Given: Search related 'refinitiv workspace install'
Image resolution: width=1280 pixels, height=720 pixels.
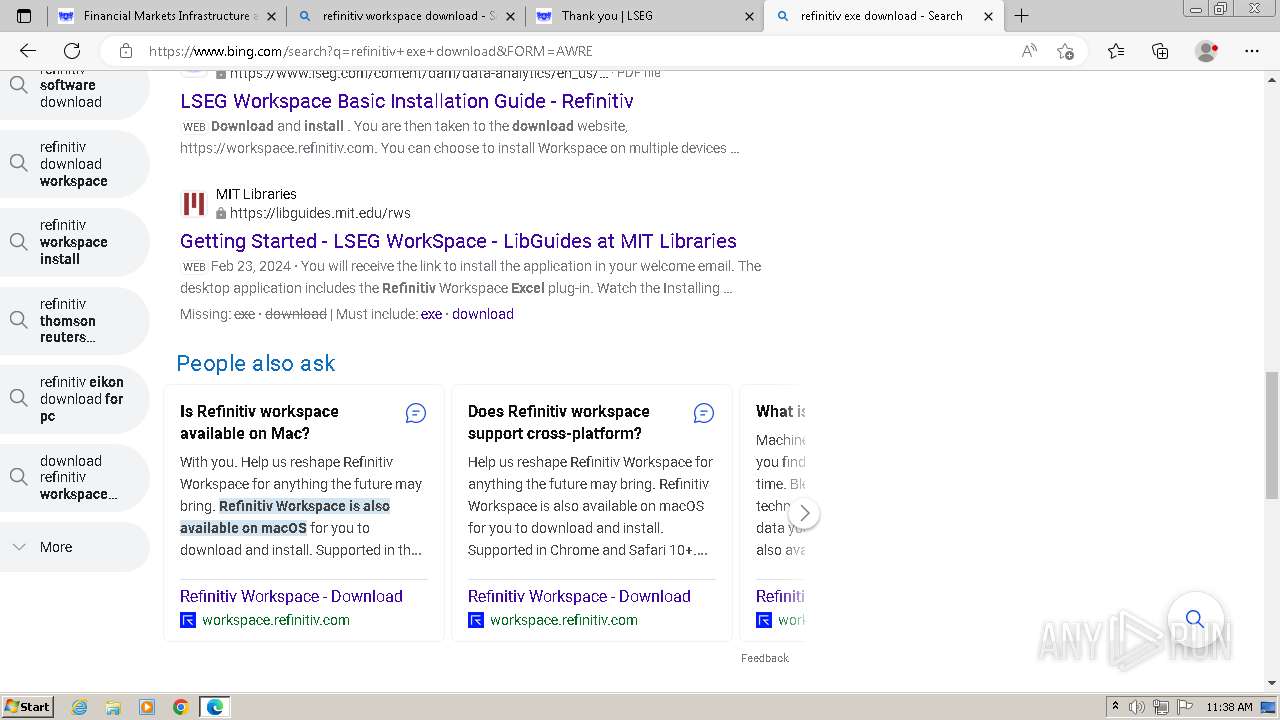Looking at the screenshot, I should [75, 242].
